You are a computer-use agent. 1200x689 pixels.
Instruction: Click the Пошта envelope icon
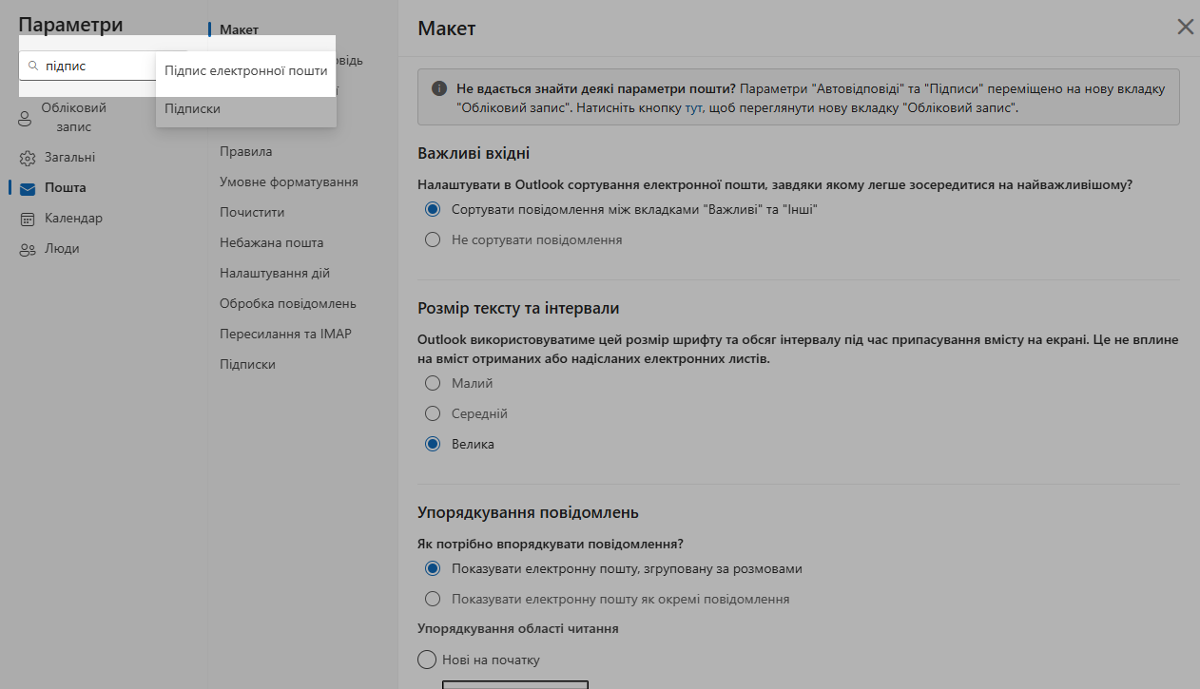click(27, 188)
